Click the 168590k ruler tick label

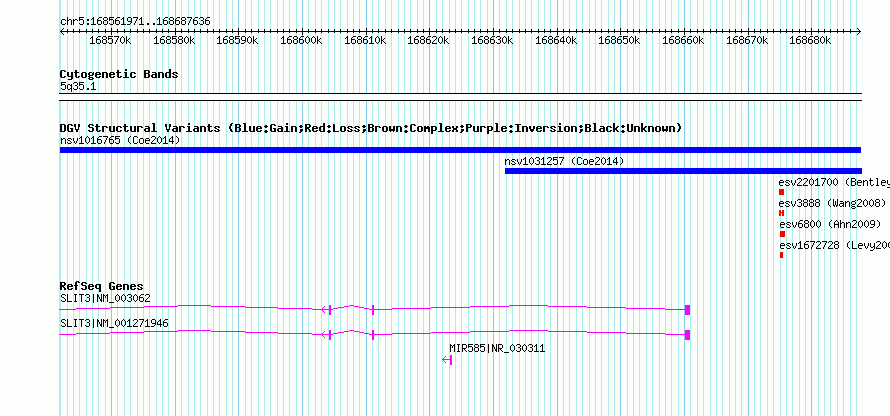(x=238, y=40)
